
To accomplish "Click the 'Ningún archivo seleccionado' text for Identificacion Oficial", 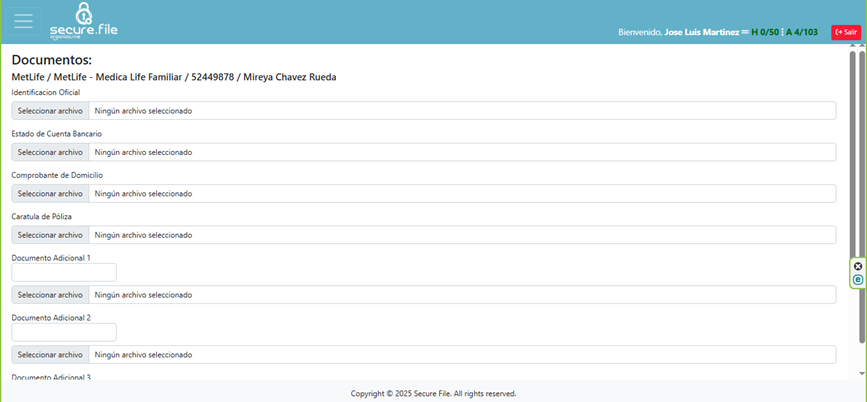I will (143, 111).
